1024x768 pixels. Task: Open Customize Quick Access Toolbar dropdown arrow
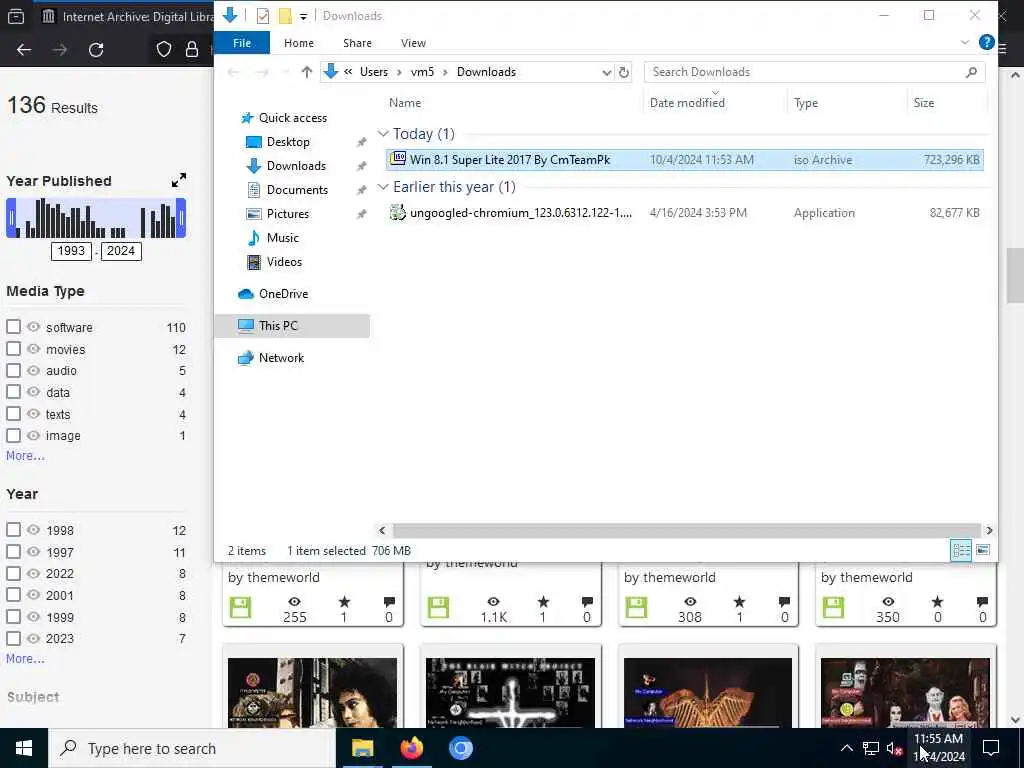click(303, 16)
